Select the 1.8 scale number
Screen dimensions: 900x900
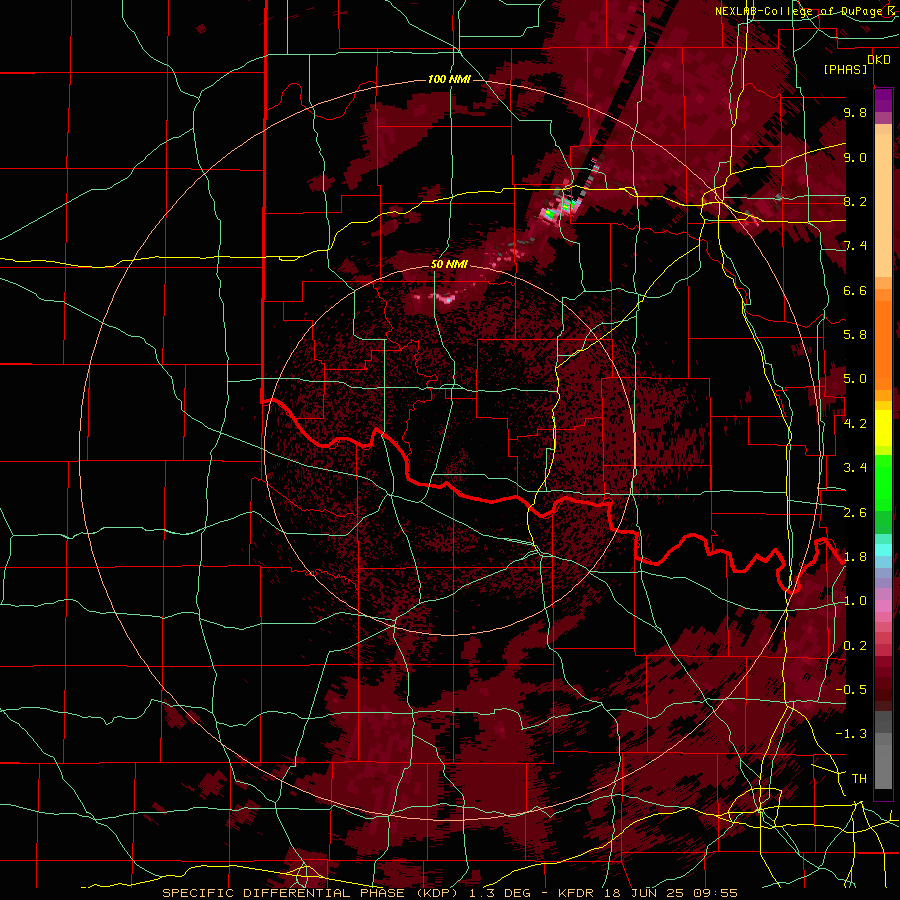point(855,557)
